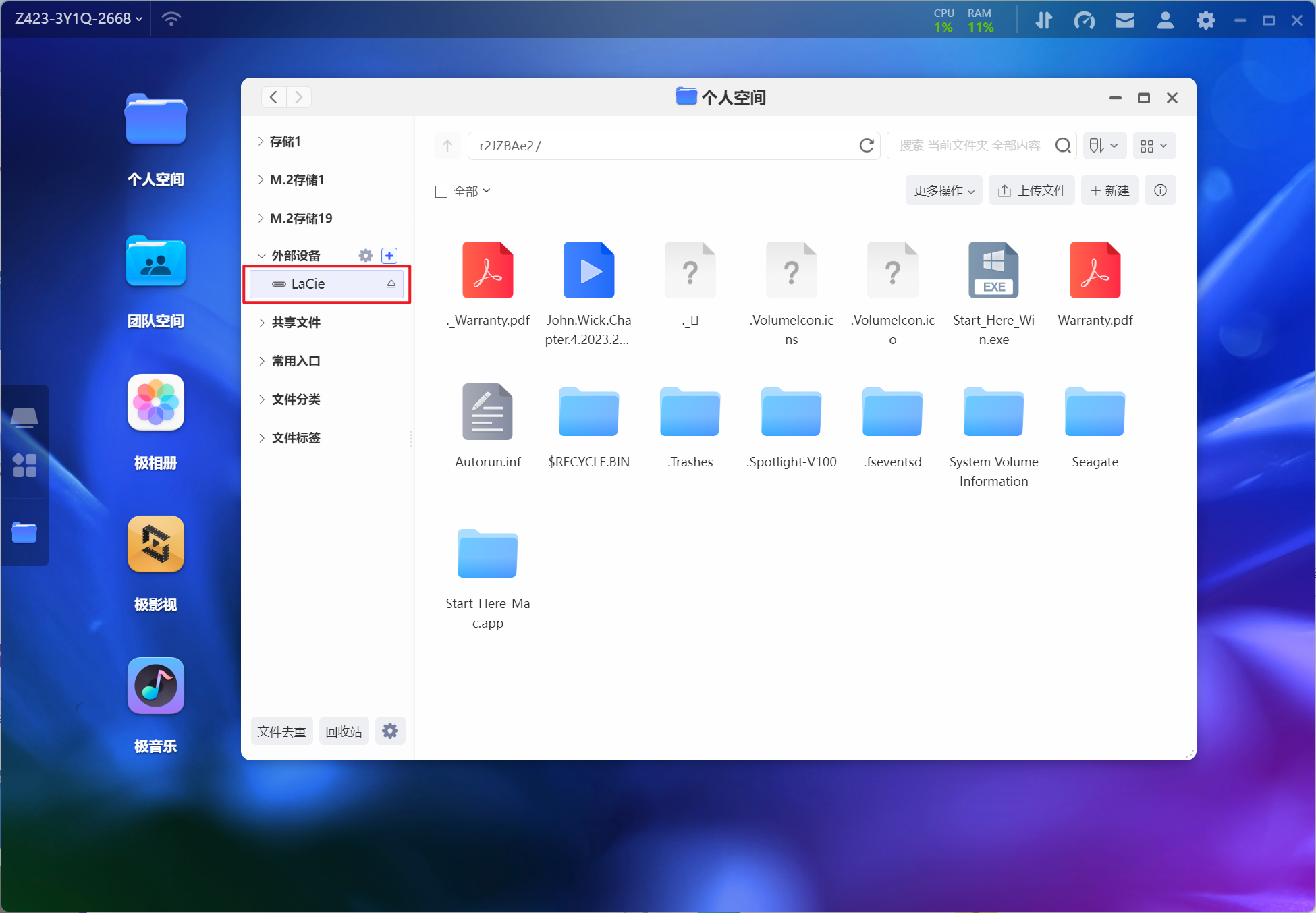Viewport: 1316px width, 913px height.
Task: Open the external devices gear settings
Action: (x=365, y=256)
